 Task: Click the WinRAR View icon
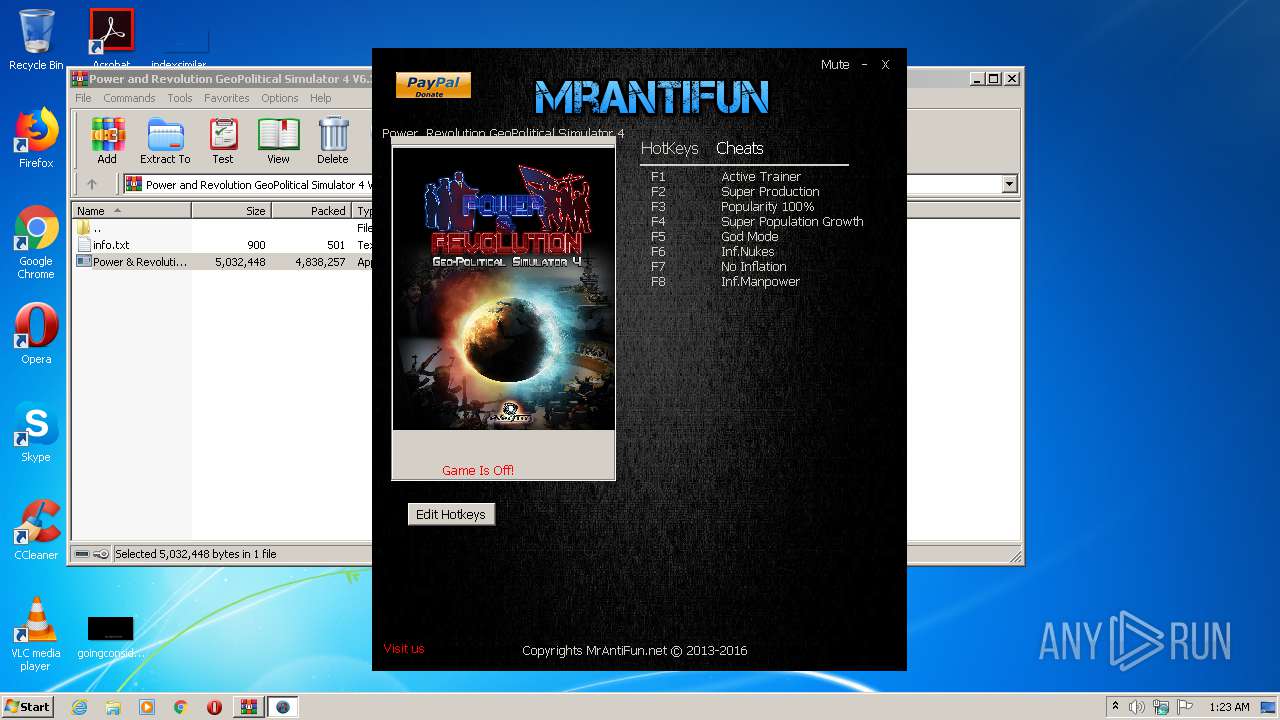(x=278, y=141)
